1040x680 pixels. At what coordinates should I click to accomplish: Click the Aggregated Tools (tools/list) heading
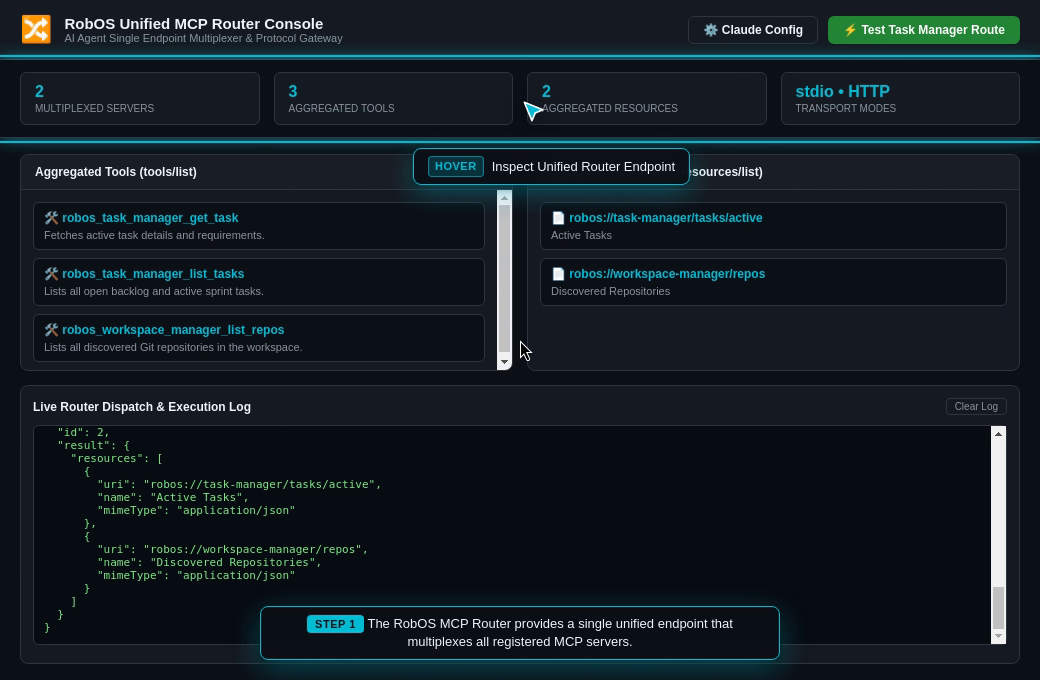coord(116,172)
